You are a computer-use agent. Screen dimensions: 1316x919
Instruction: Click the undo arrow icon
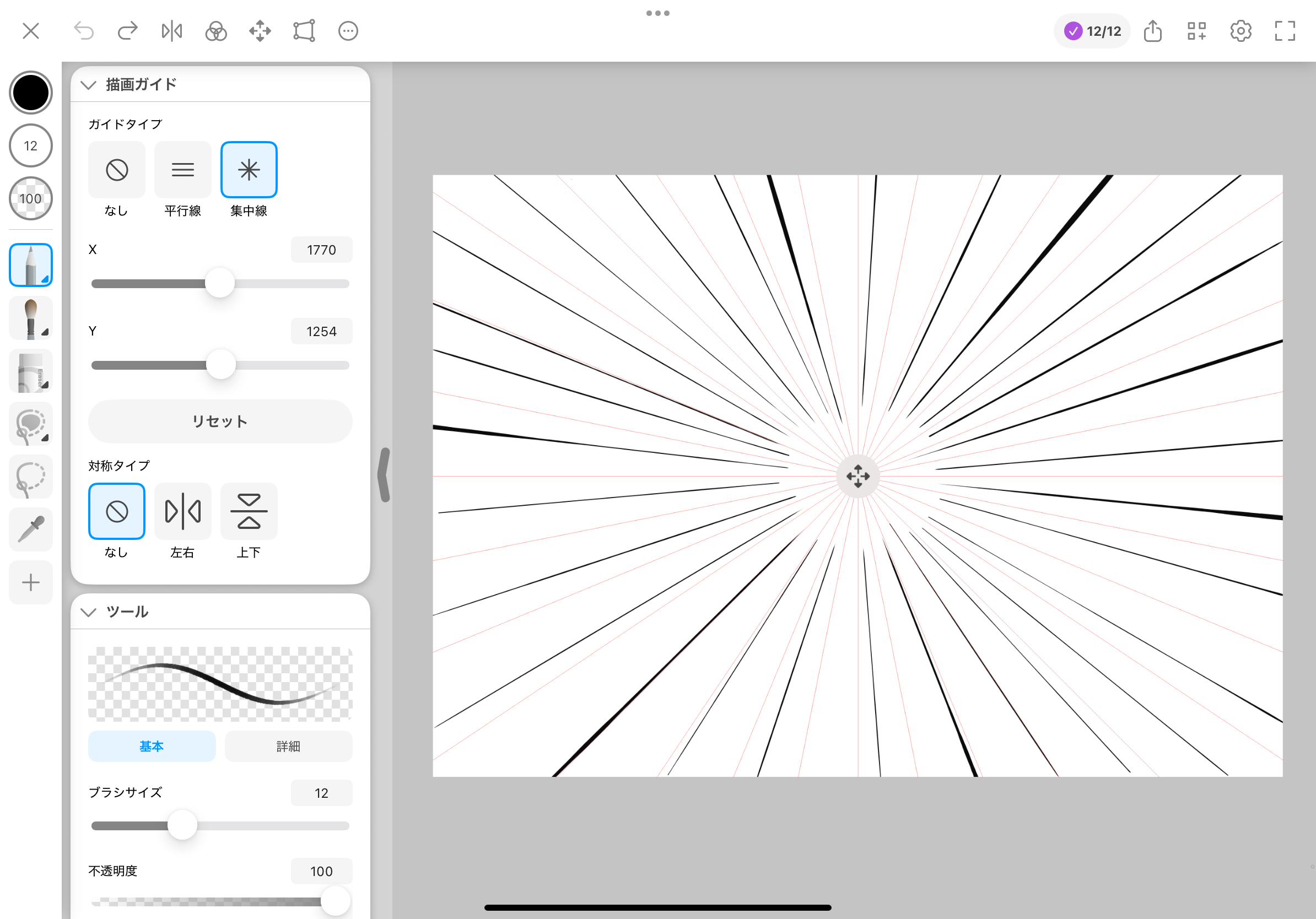[x=84, y=31]
